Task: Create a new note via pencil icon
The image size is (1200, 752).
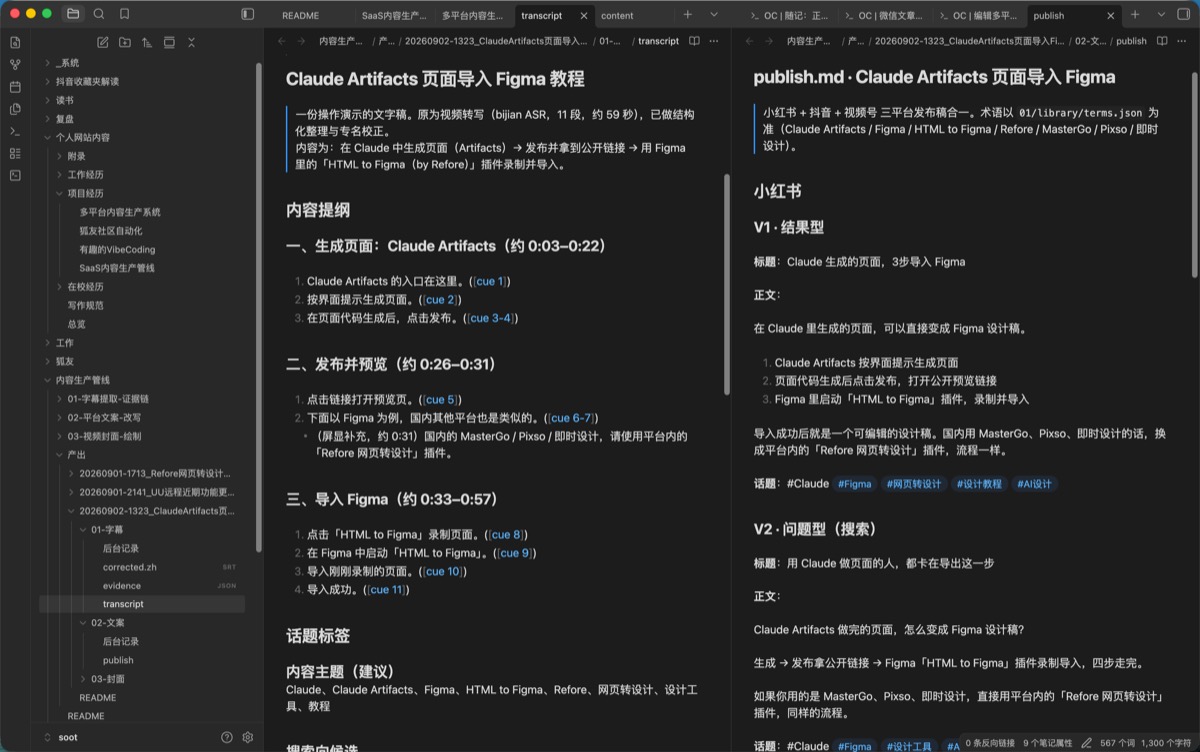Action: (102, 42)
